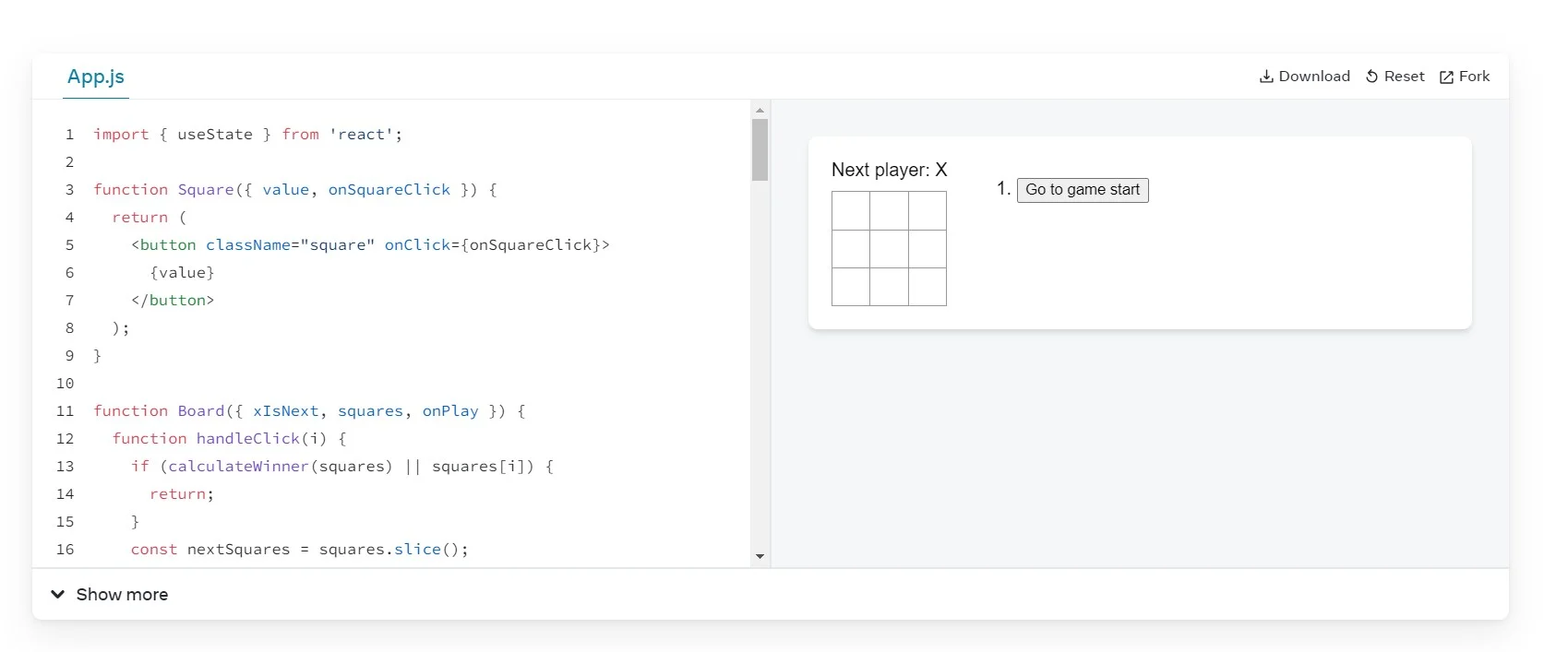Select the App.js file tab
The width and height of the screenshot is (1568, 652).
tap(95, 77)
